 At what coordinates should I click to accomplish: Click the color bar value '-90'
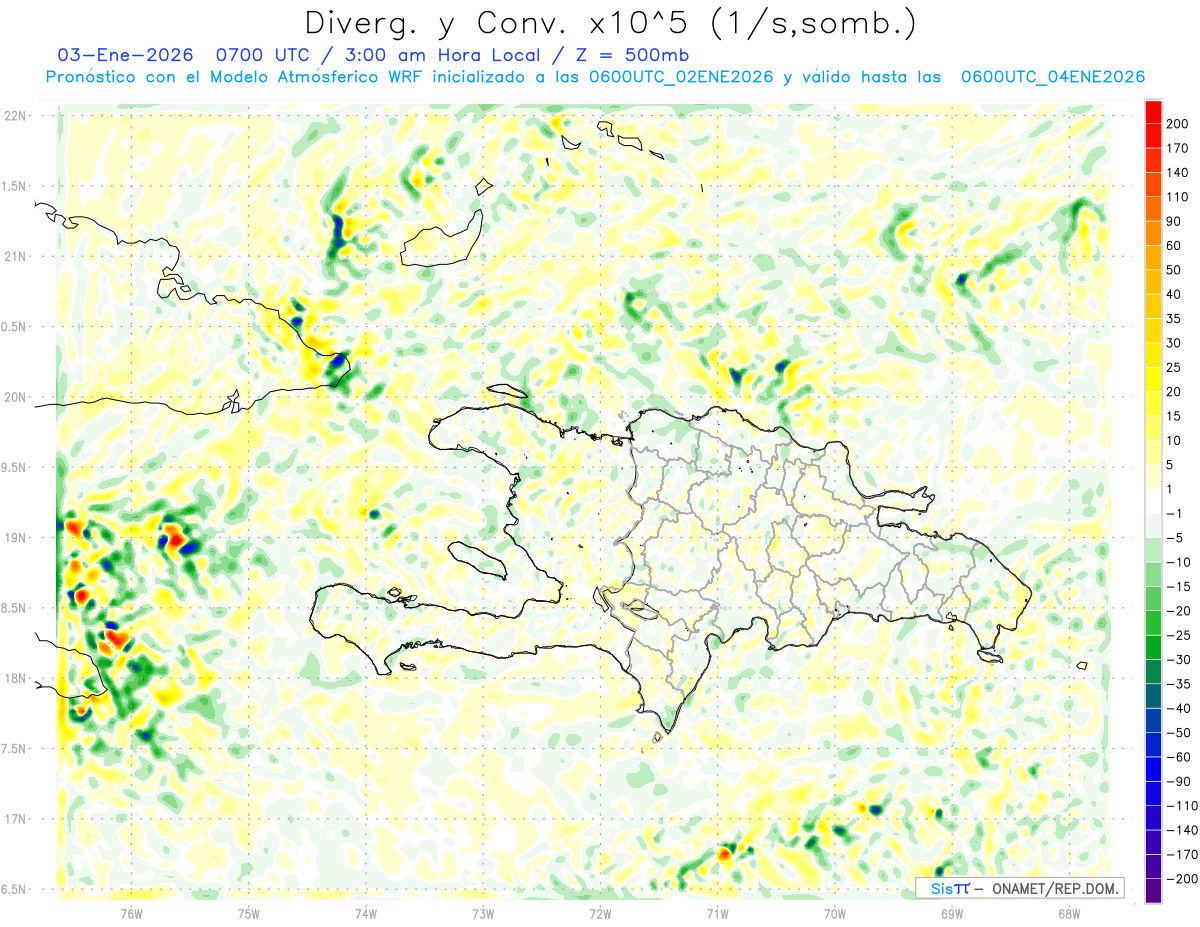point(1179,781)
